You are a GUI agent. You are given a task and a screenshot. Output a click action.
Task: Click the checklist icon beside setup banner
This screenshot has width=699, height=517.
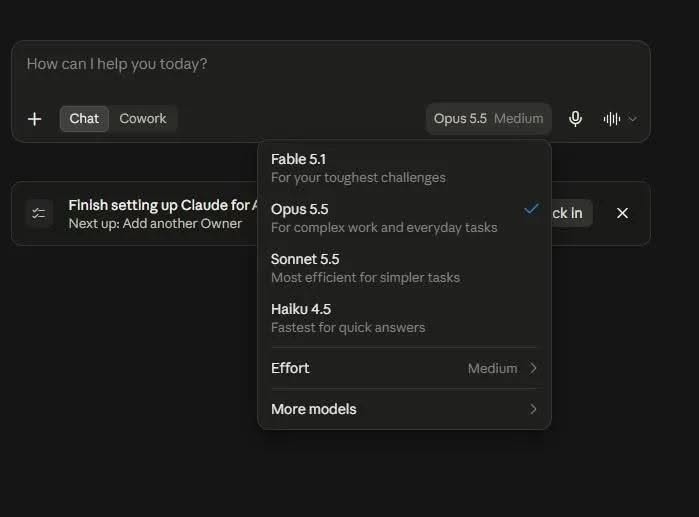point(39,213)
